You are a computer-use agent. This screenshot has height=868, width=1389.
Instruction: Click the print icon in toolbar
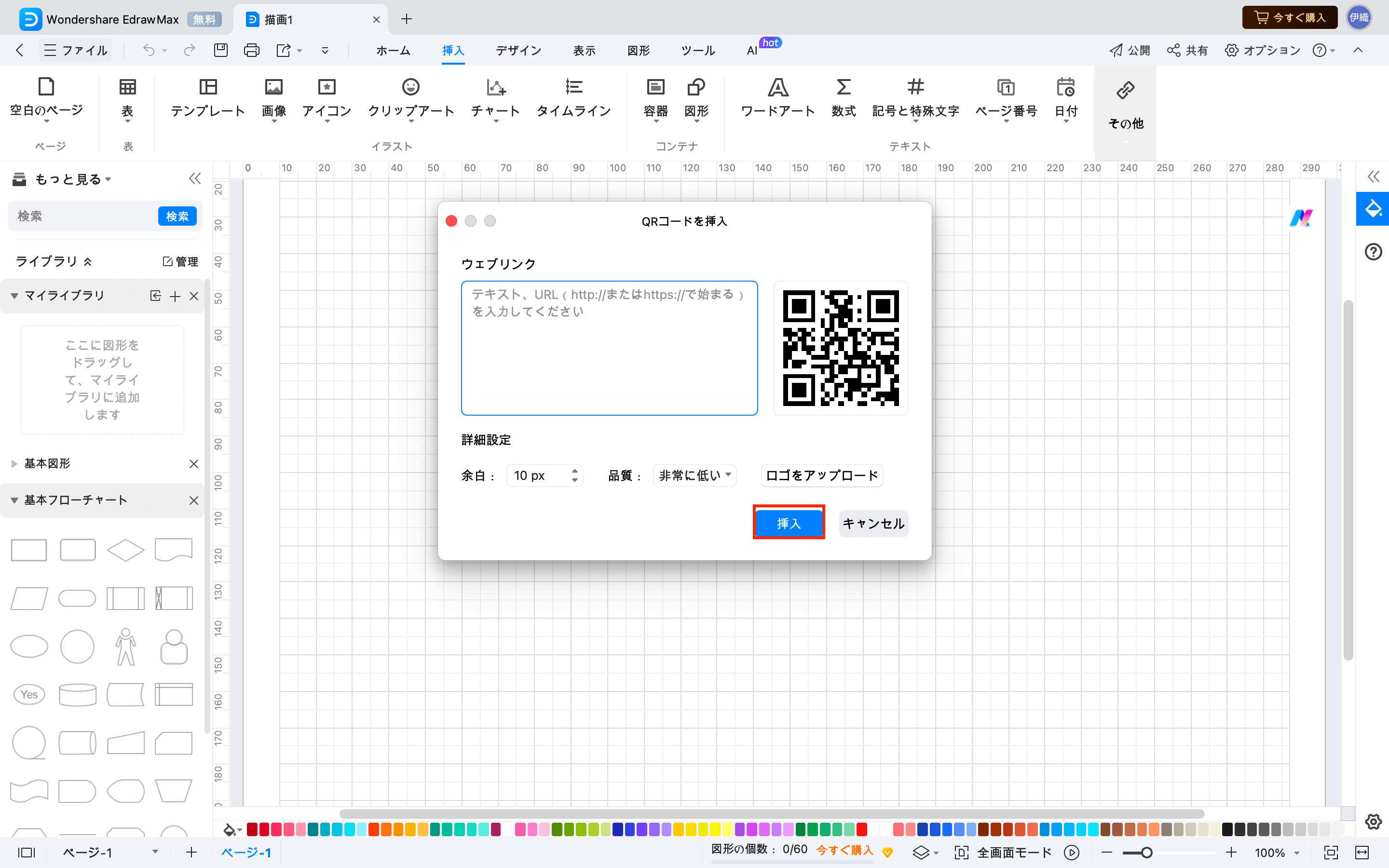[x=251, y=51]
